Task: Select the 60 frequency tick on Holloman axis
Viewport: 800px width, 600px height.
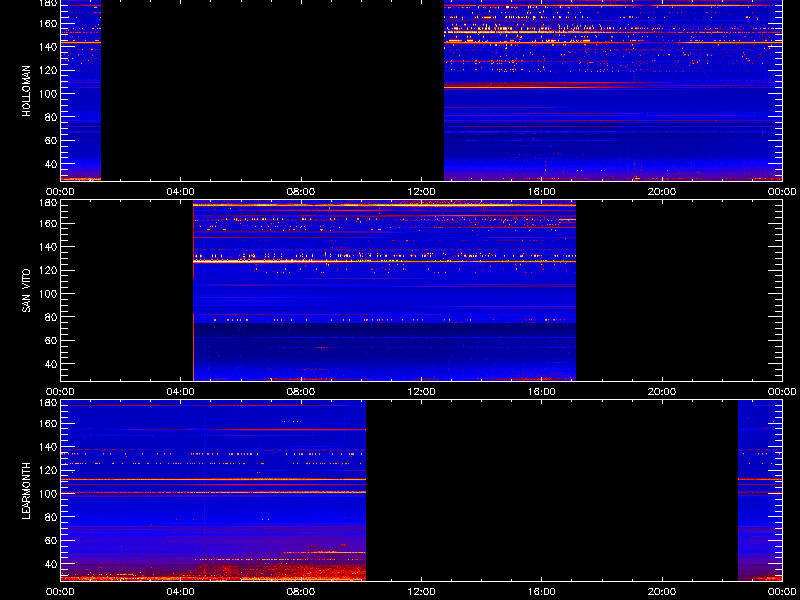Action: coord(52,140)
